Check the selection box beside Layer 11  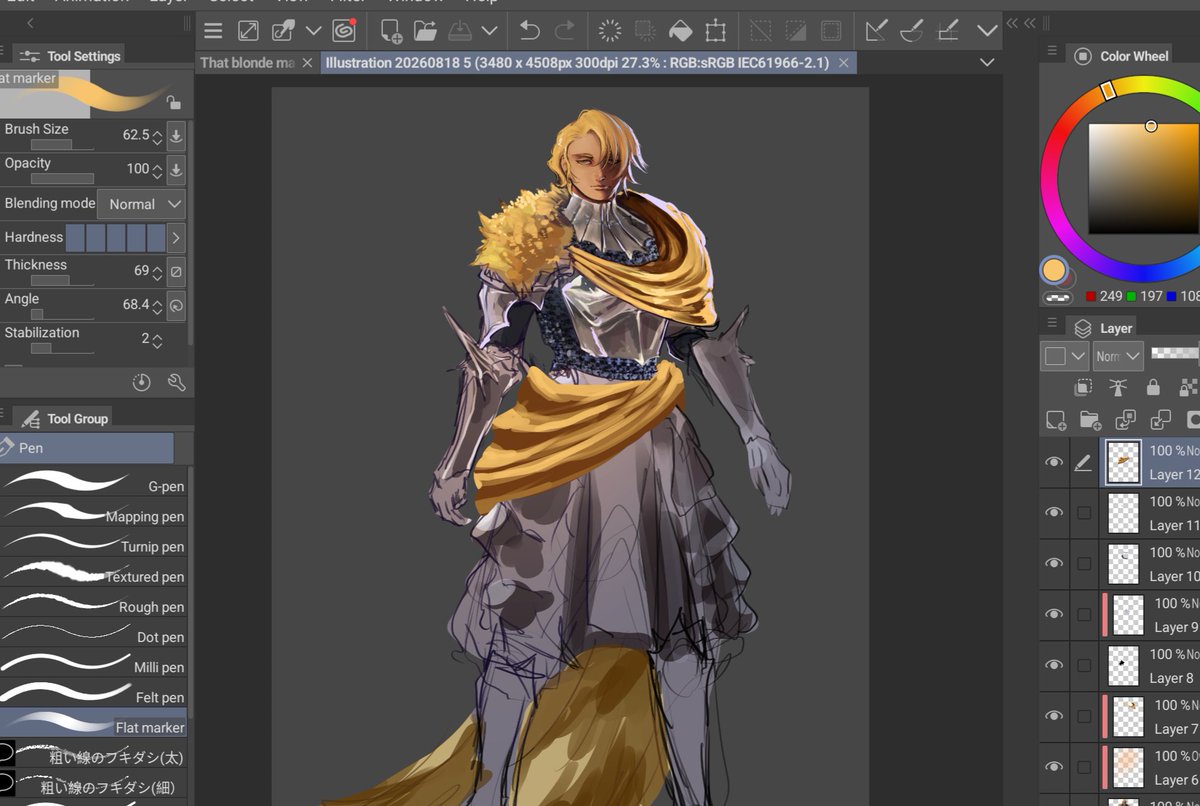(x=1084, y=513)
